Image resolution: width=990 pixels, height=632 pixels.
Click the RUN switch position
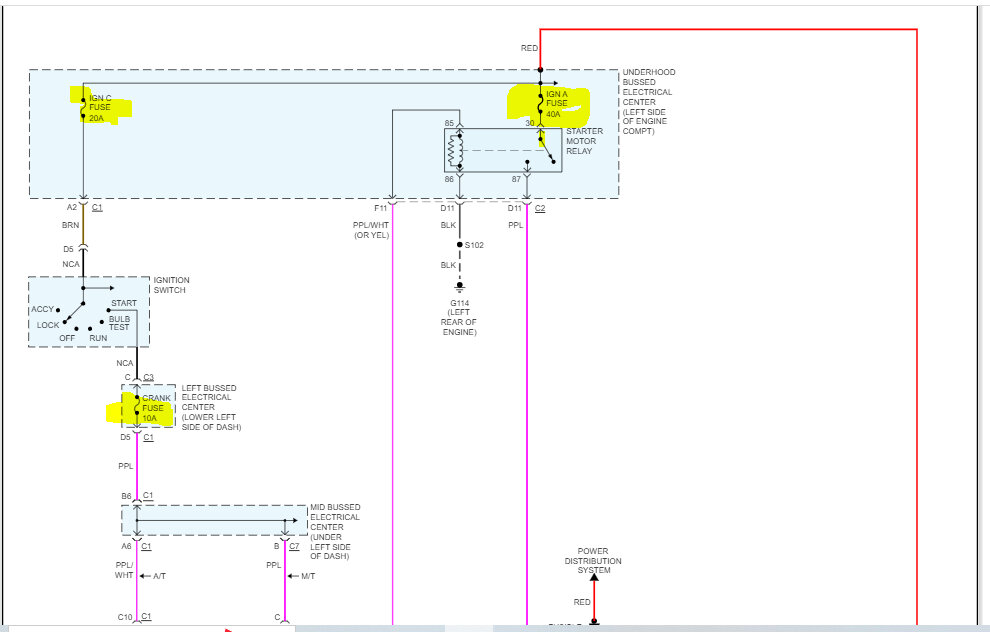(x=98, y=338)
